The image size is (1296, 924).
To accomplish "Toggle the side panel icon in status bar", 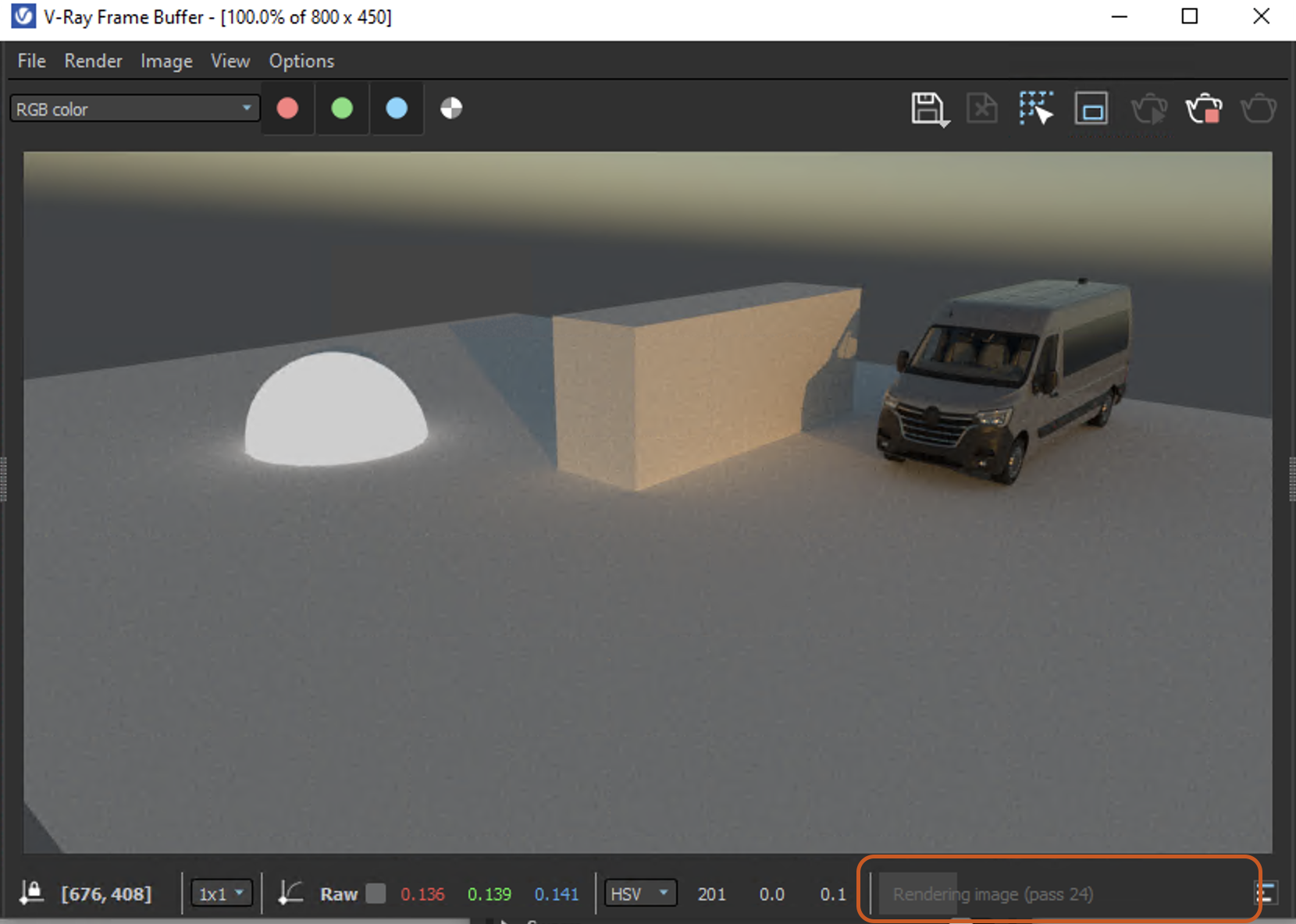I will click(1266, 893).
